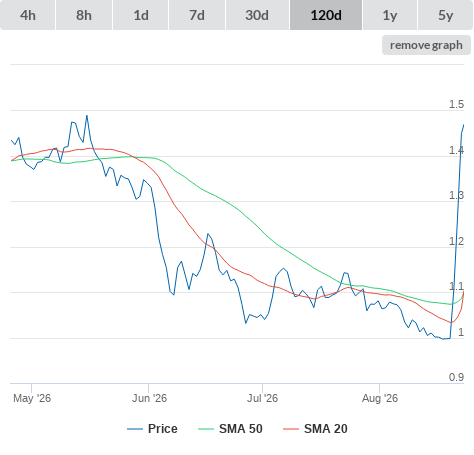This screenshot has height=455, width=474.
Task: Click the Jun '26 axis tick label
Action: 149,398
